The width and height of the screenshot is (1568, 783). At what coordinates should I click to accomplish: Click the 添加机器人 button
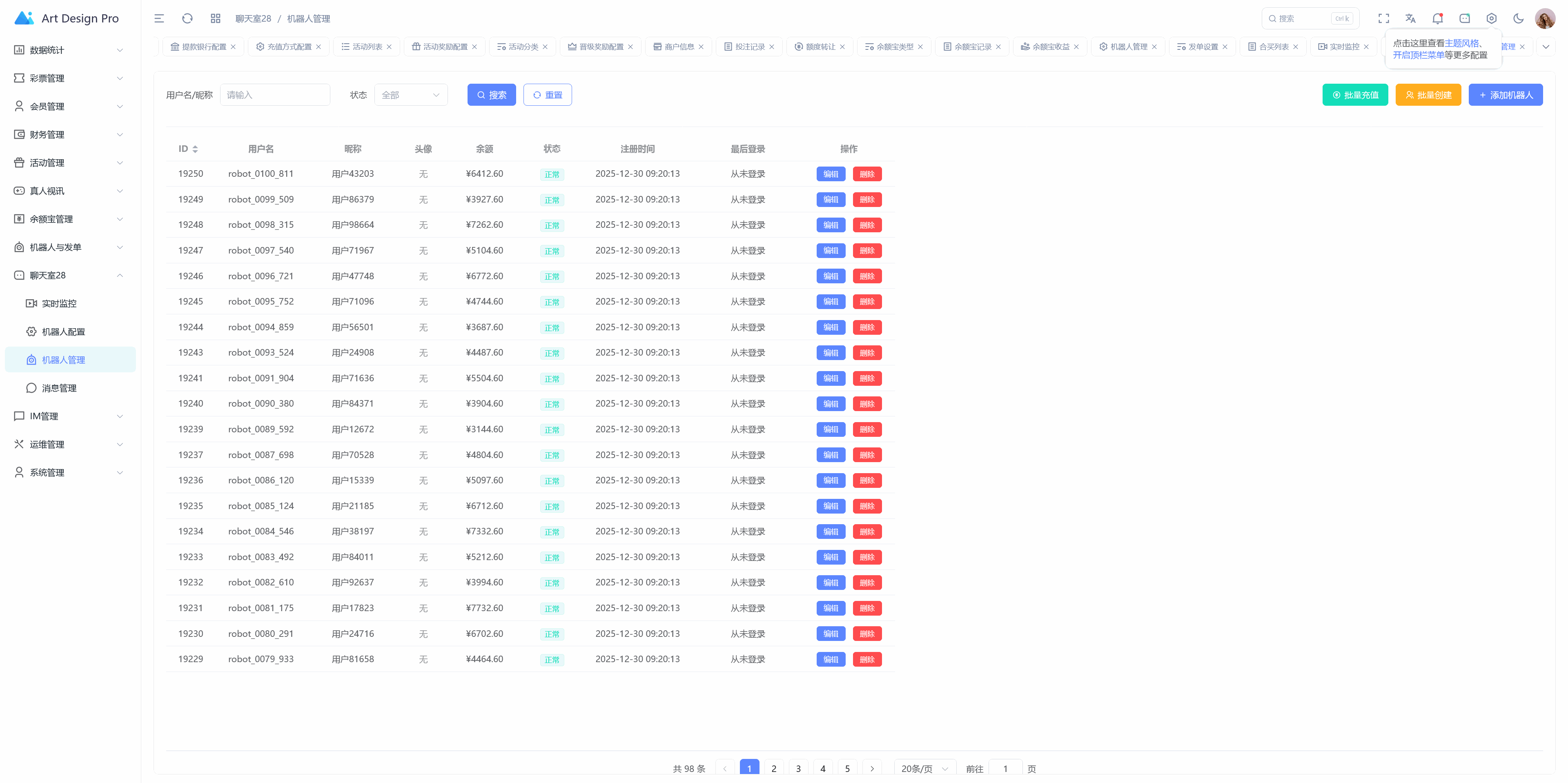click(x=1505, y=95)
